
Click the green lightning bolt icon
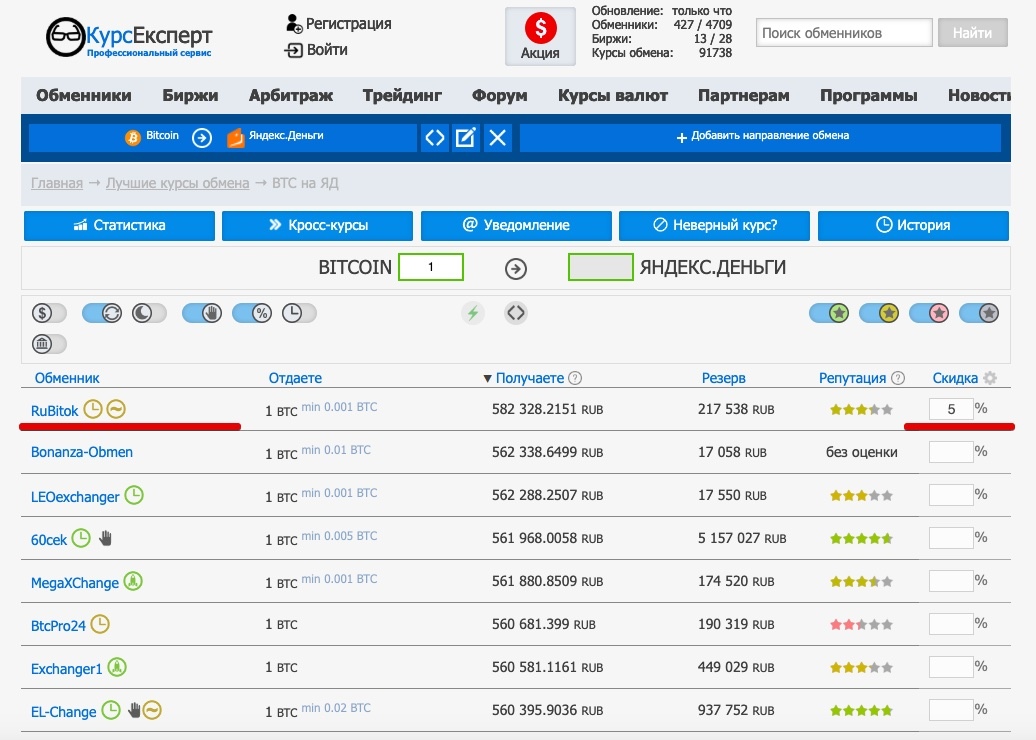pyautogui.click(x=472, y=313)
